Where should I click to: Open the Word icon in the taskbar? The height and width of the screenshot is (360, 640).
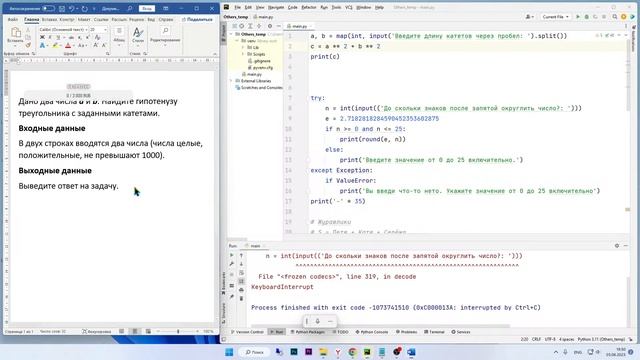coord(411,352)
